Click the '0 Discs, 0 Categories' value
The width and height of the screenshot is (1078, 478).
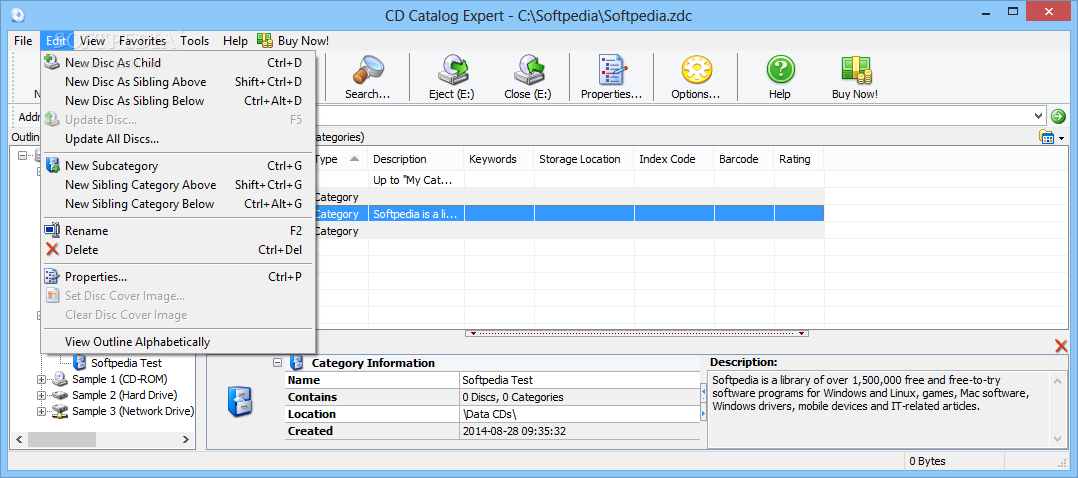pos(513,397)
